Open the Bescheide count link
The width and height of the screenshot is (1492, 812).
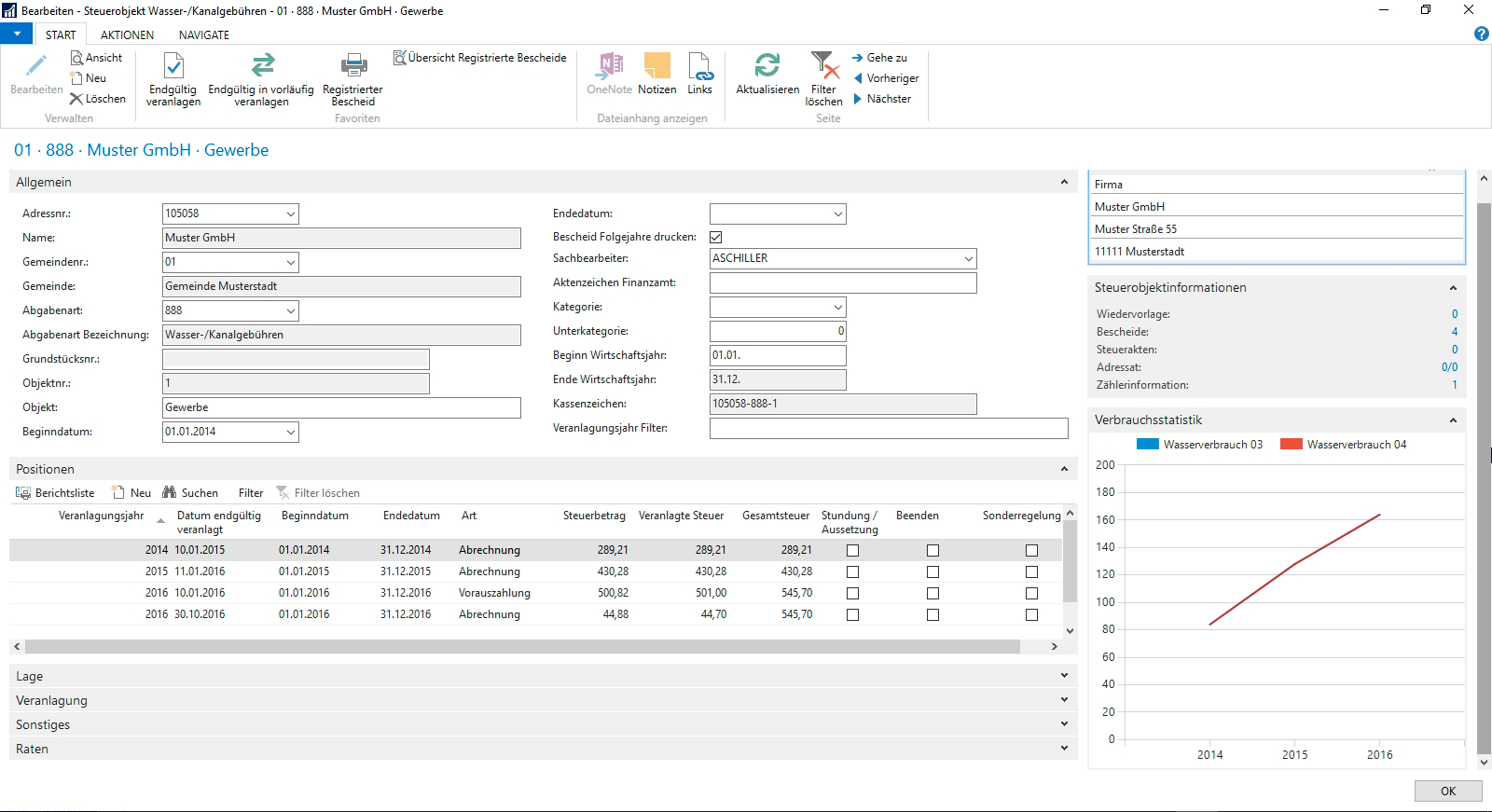point(1454,332)
